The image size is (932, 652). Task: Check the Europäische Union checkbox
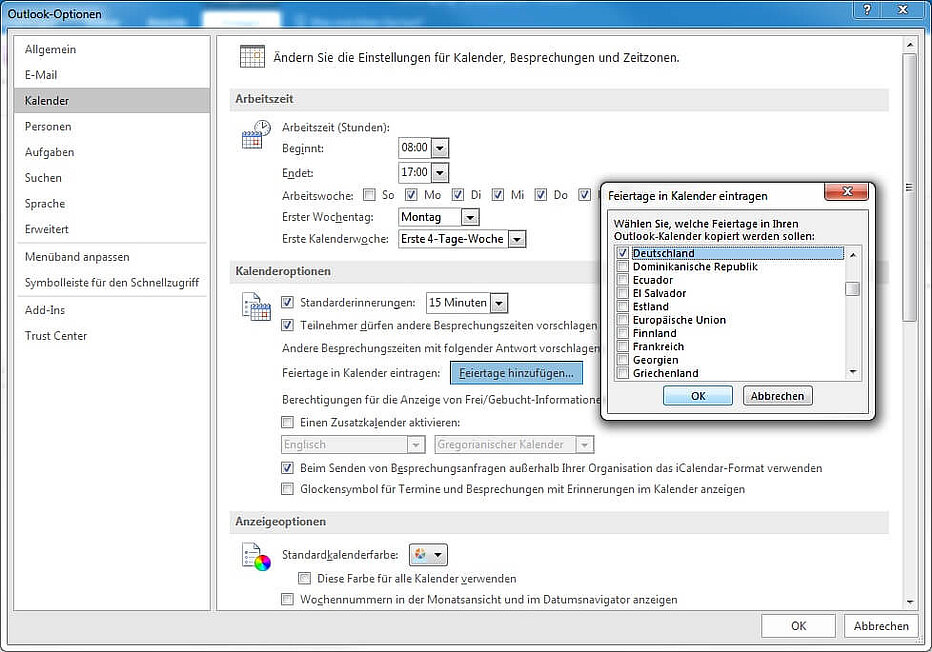coord(622,320)
